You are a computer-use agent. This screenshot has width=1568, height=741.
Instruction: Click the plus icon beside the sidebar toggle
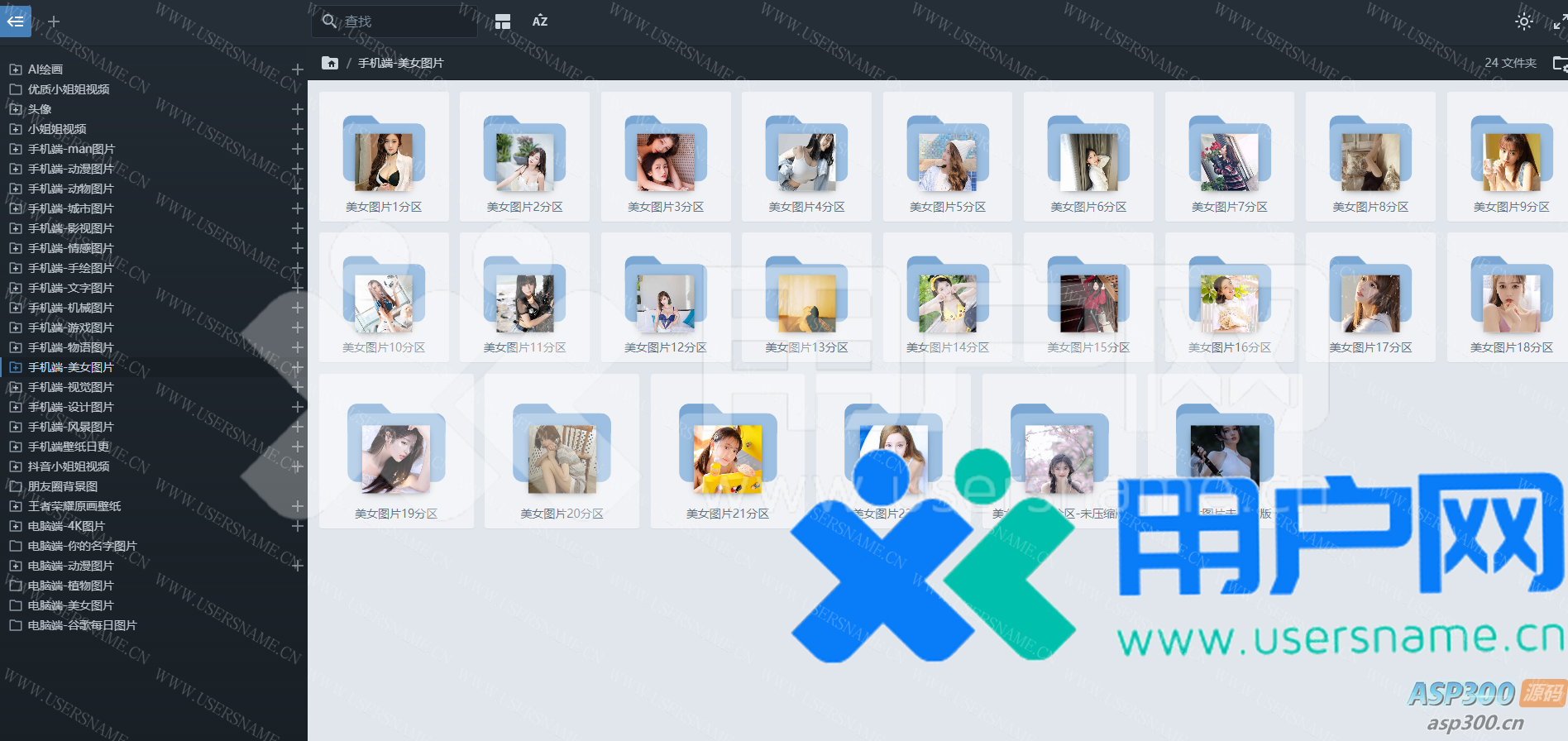54,21
